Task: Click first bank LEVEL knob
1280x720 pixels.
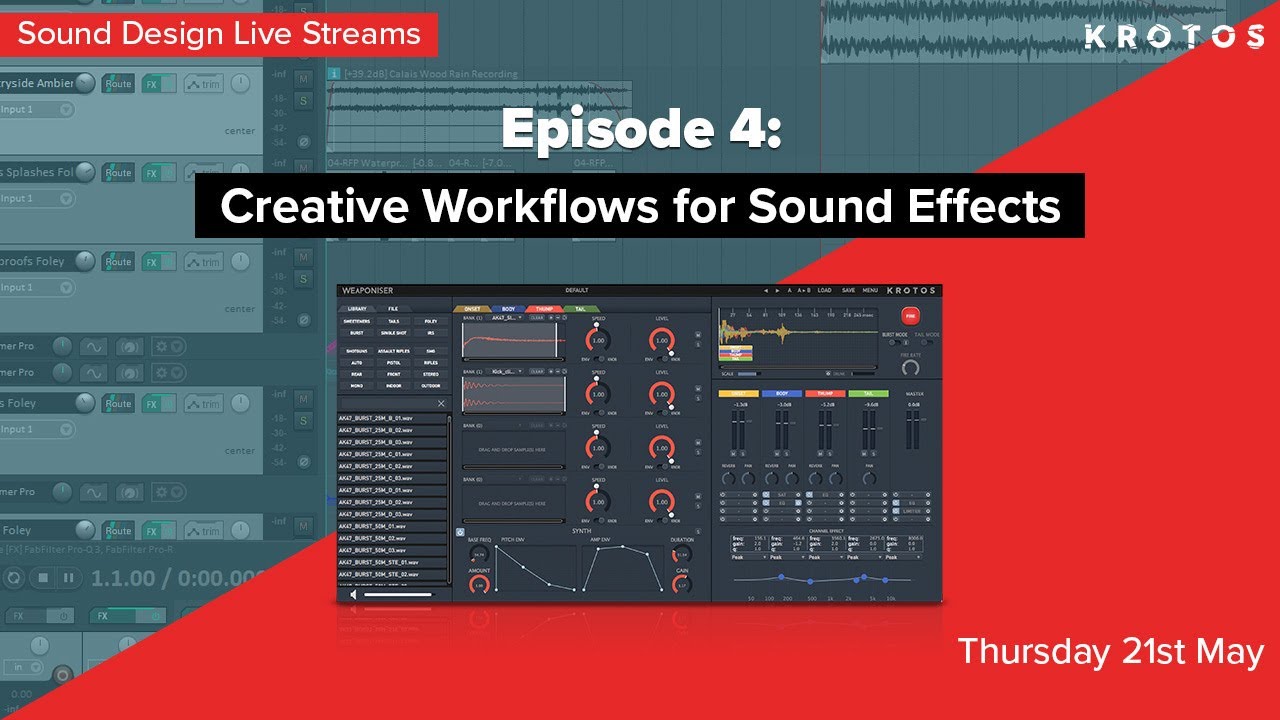Action: point(662,340)
